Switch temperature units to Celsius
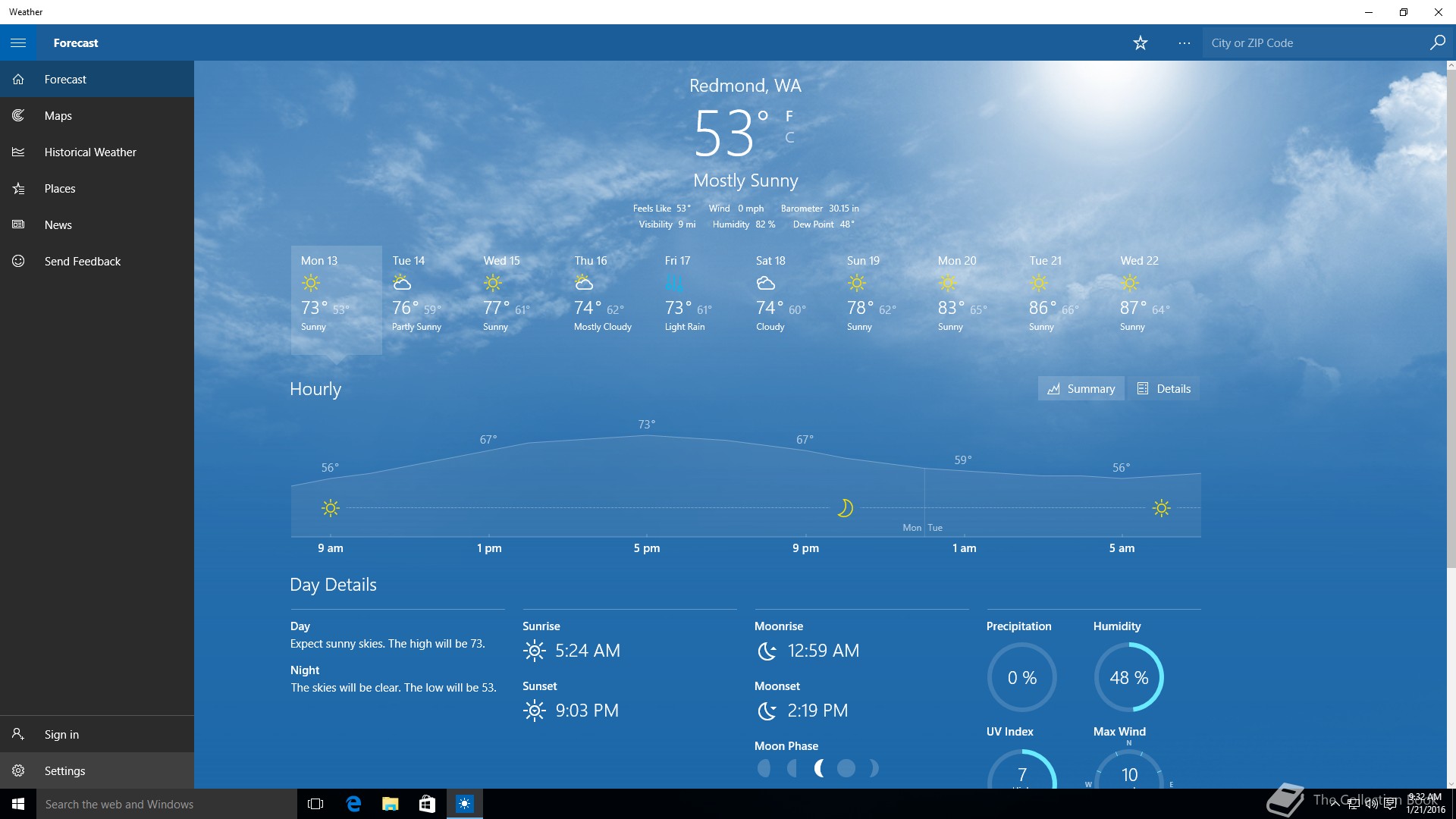 tap(789, 137)
